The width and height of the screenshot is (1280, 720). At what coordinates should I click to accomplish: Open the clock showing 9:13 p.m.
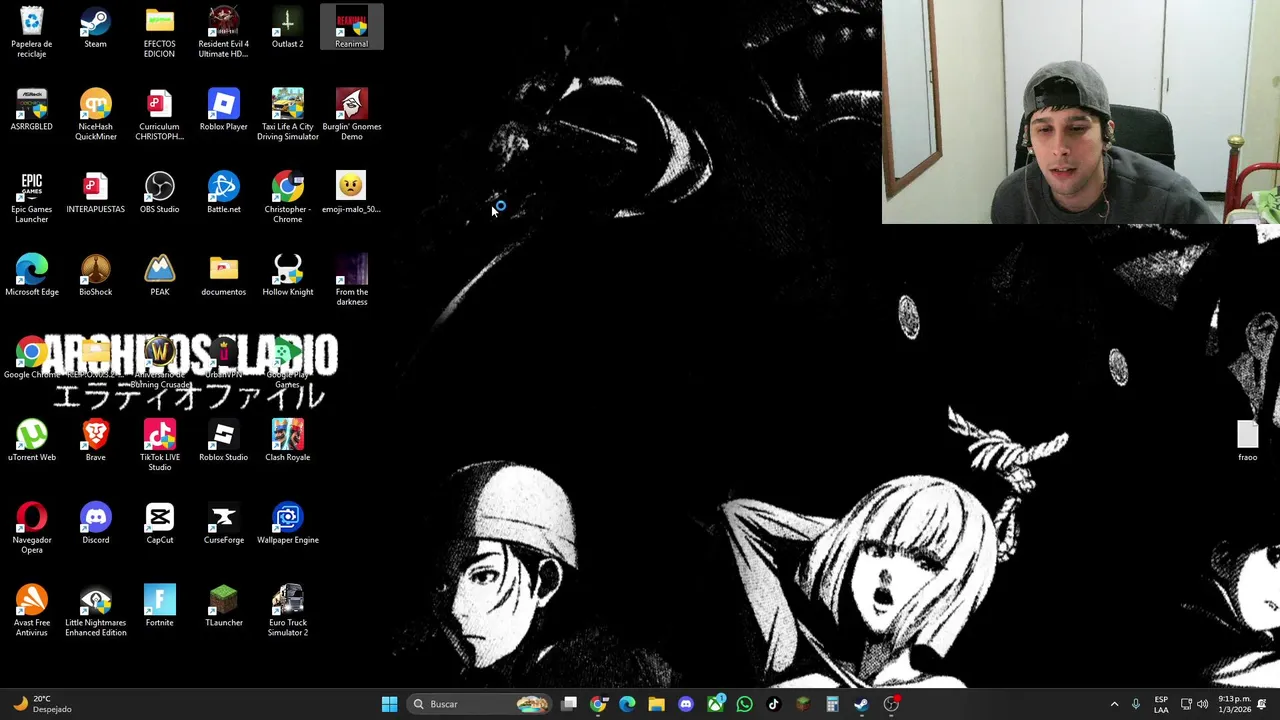(1234, 704)
